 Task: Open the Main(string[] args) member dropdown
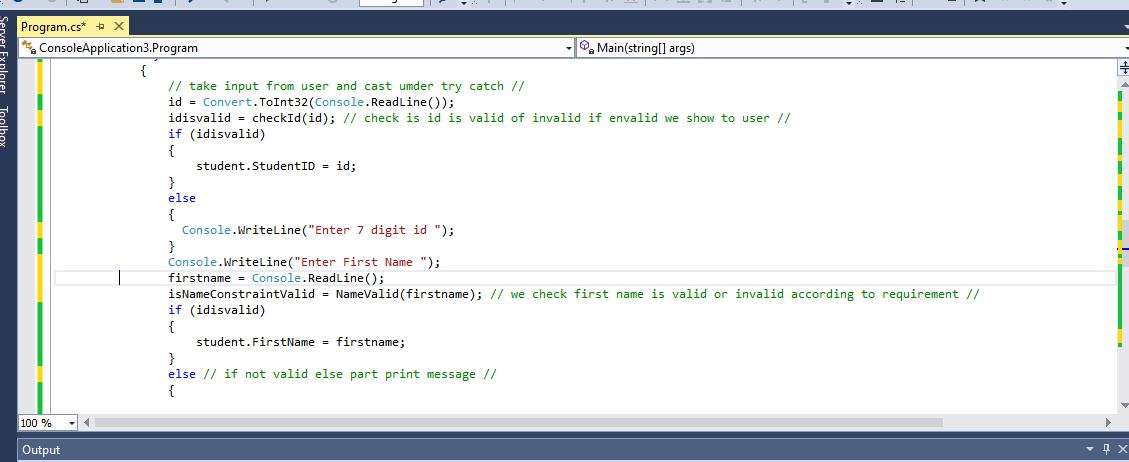point(850,48)
